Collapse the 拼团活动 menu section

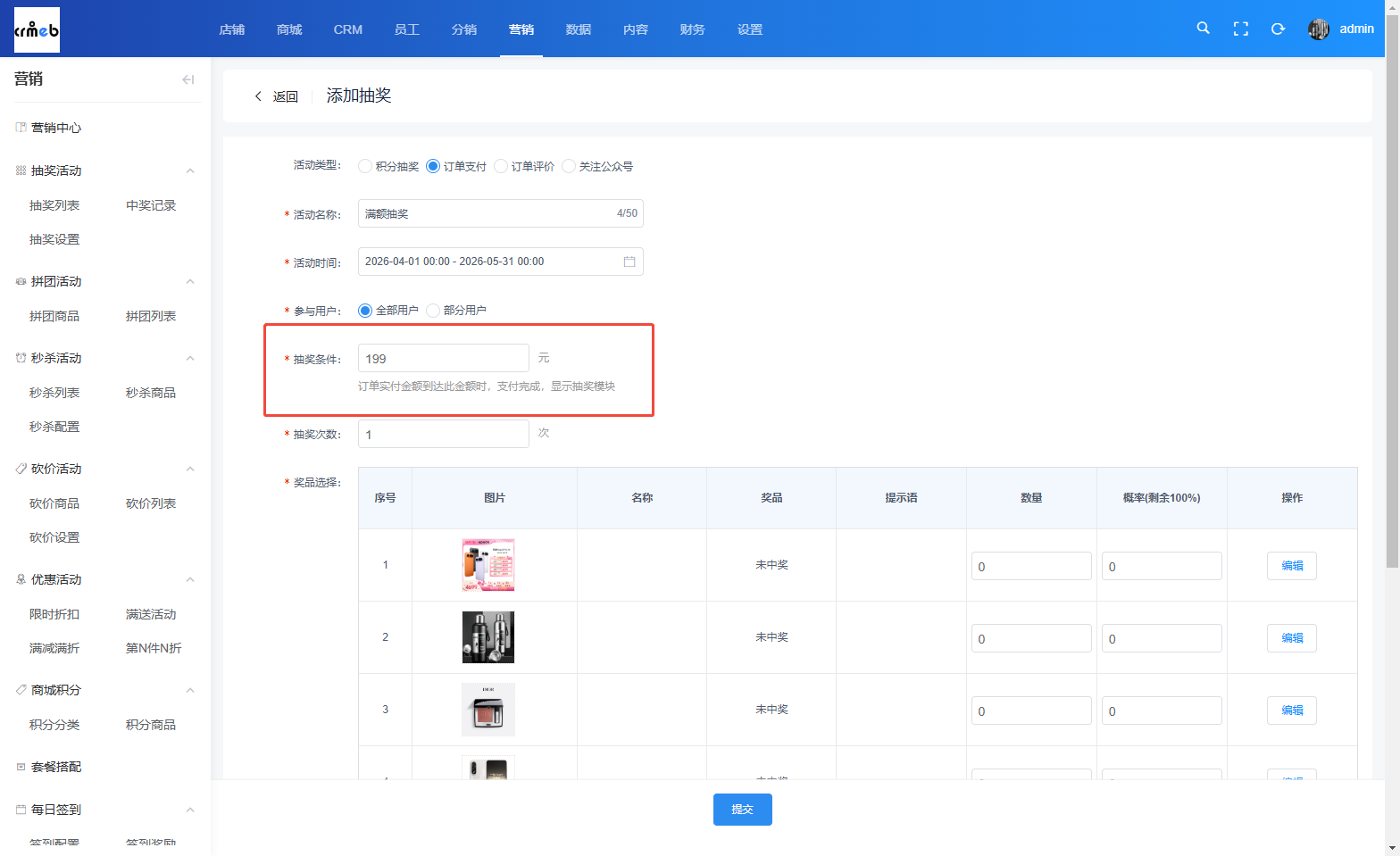(190, 281)
